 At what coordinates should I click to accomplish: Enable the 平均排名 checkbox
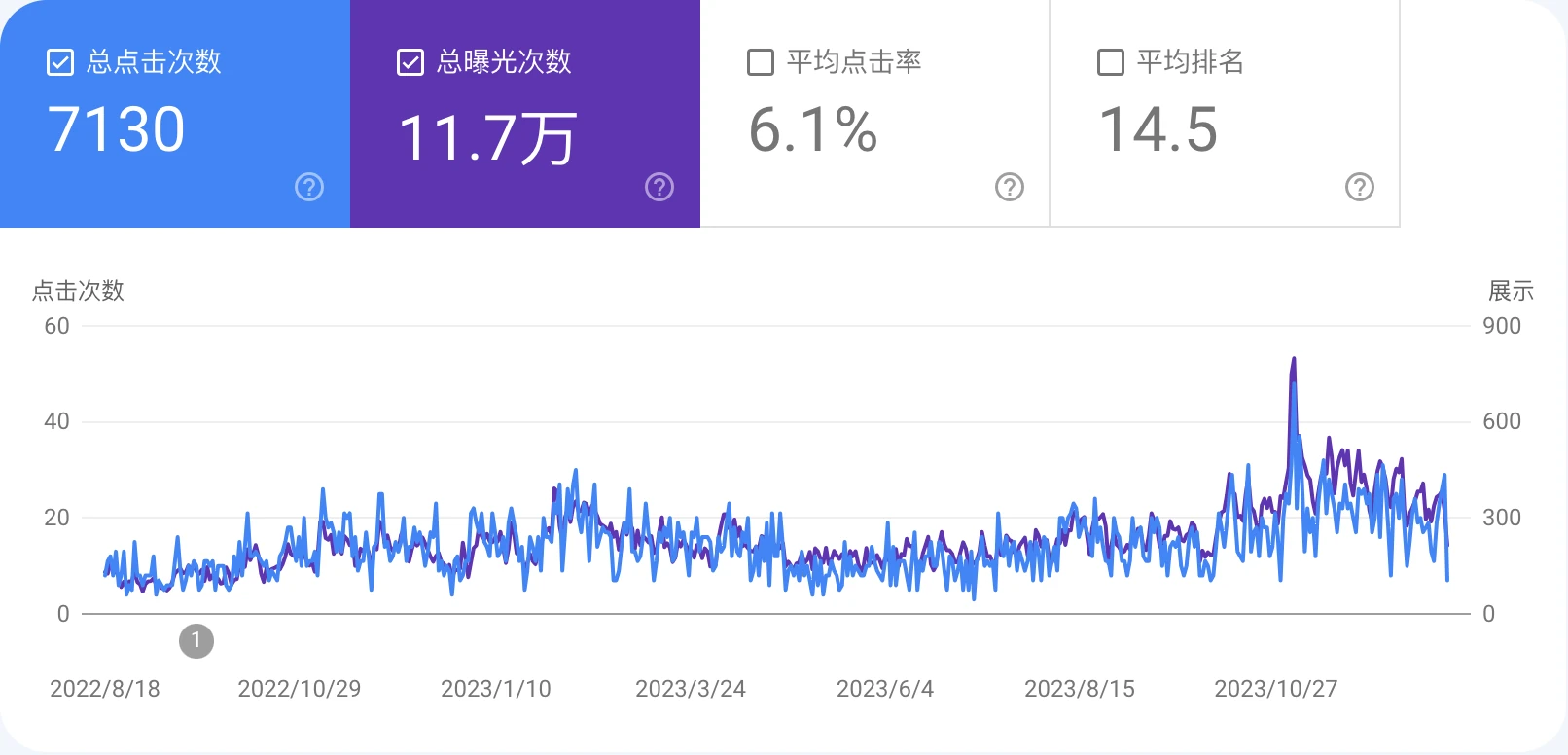click(1110, 62)
